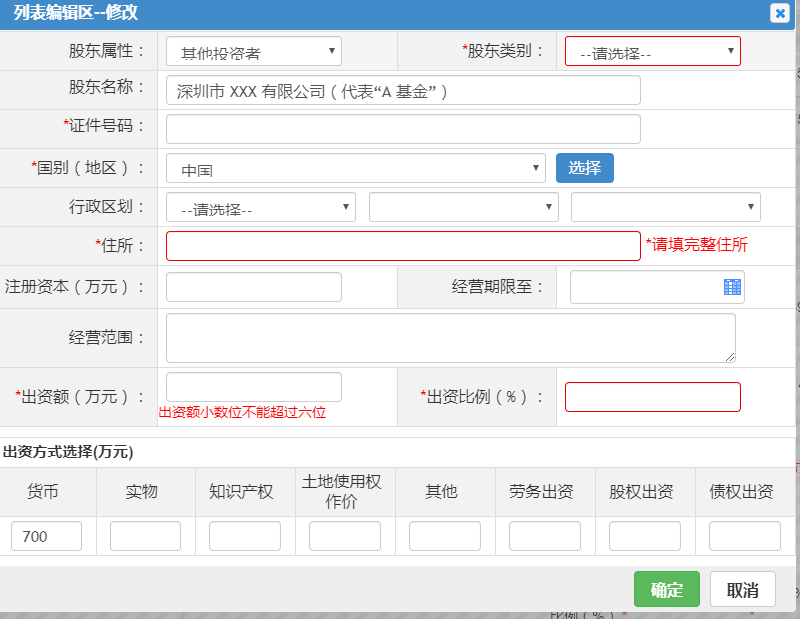Click the 土地使用权作价 contribution input
Viewport: 800px width, 619px height.
pos(345,536)
